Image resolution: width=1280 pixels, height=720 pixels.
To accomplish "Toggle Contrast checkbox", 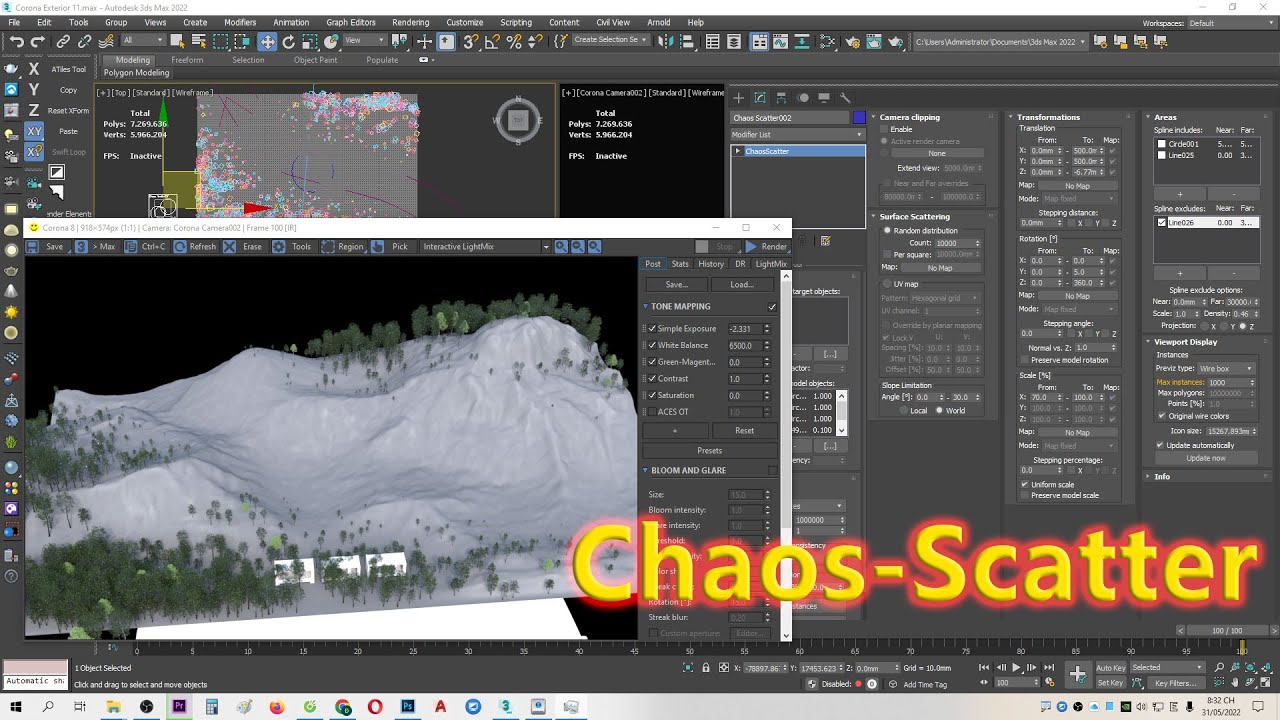I will point(652,378).
